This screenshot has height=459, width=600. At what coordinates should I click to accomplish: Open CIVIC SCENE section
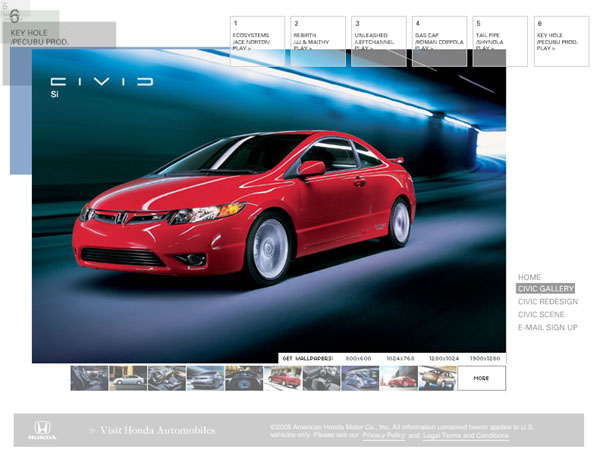541,314
